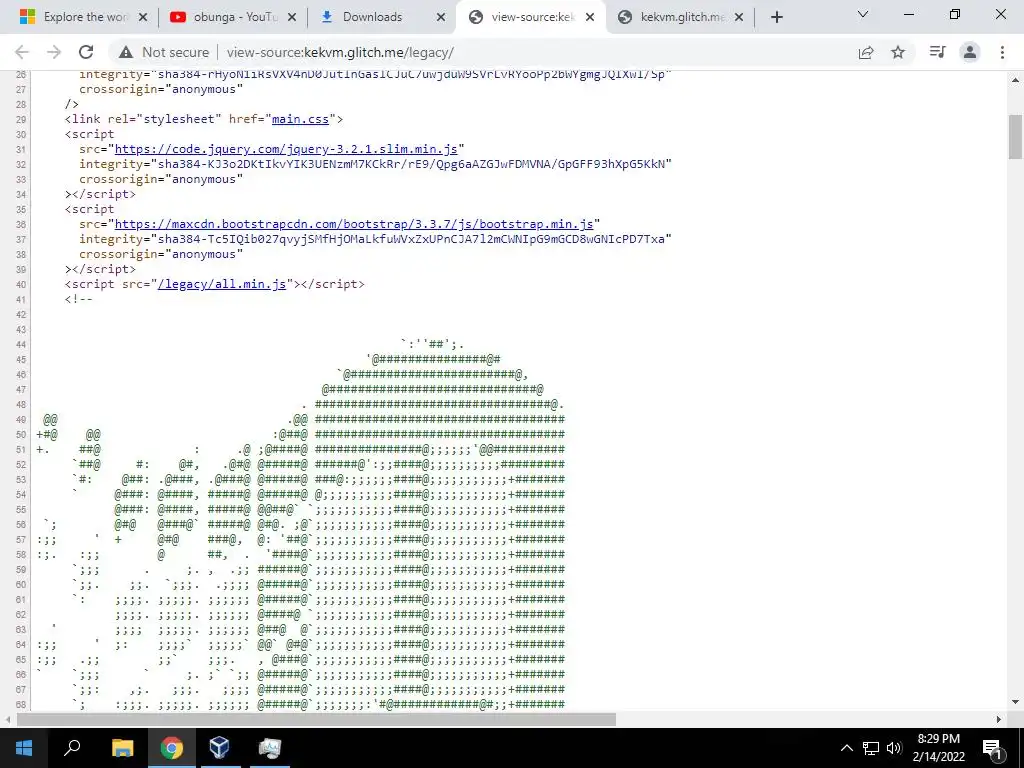Switch to the kekvm.glitch.me tab
This screenshot has width=1024, height=768.
point(682,17)
